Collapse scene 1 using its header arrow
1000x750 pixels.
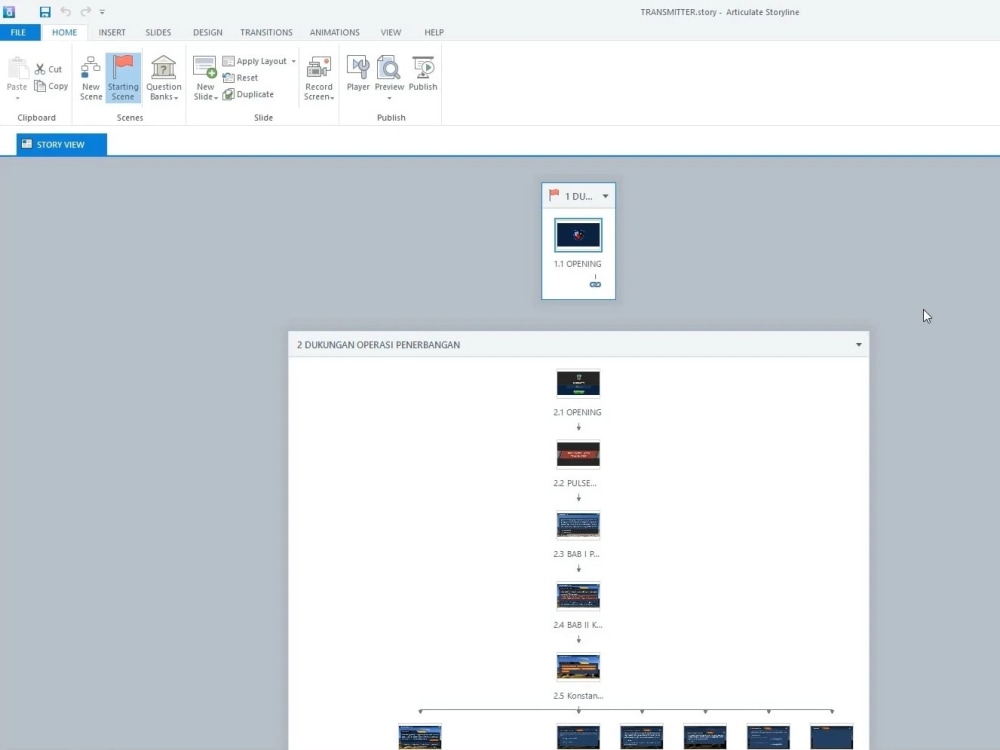click(x=605, y=196)
